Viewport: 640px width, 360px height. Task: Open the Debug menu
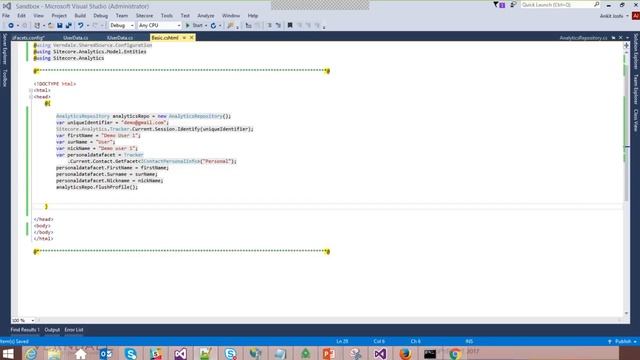[100, 16]
